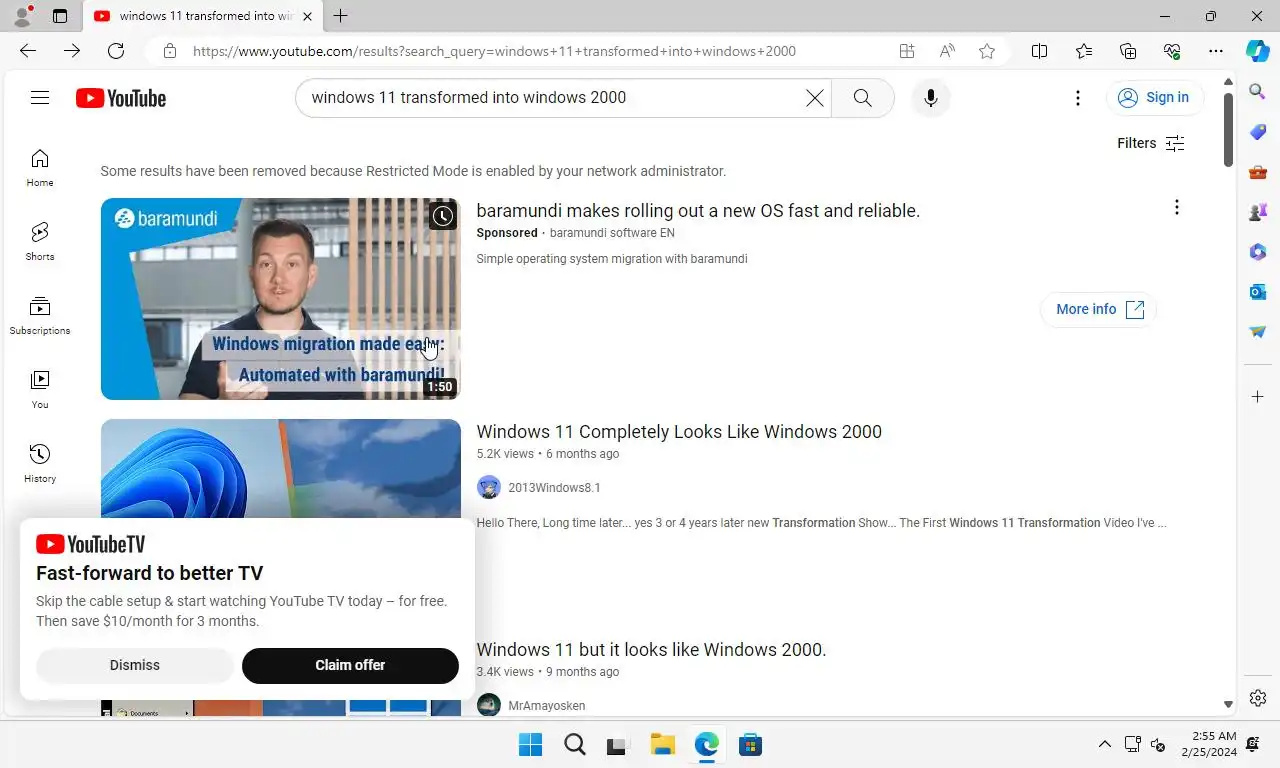
Task: Click the page vertical scrollbar thumb
Action: click(x=1228, y=130)
